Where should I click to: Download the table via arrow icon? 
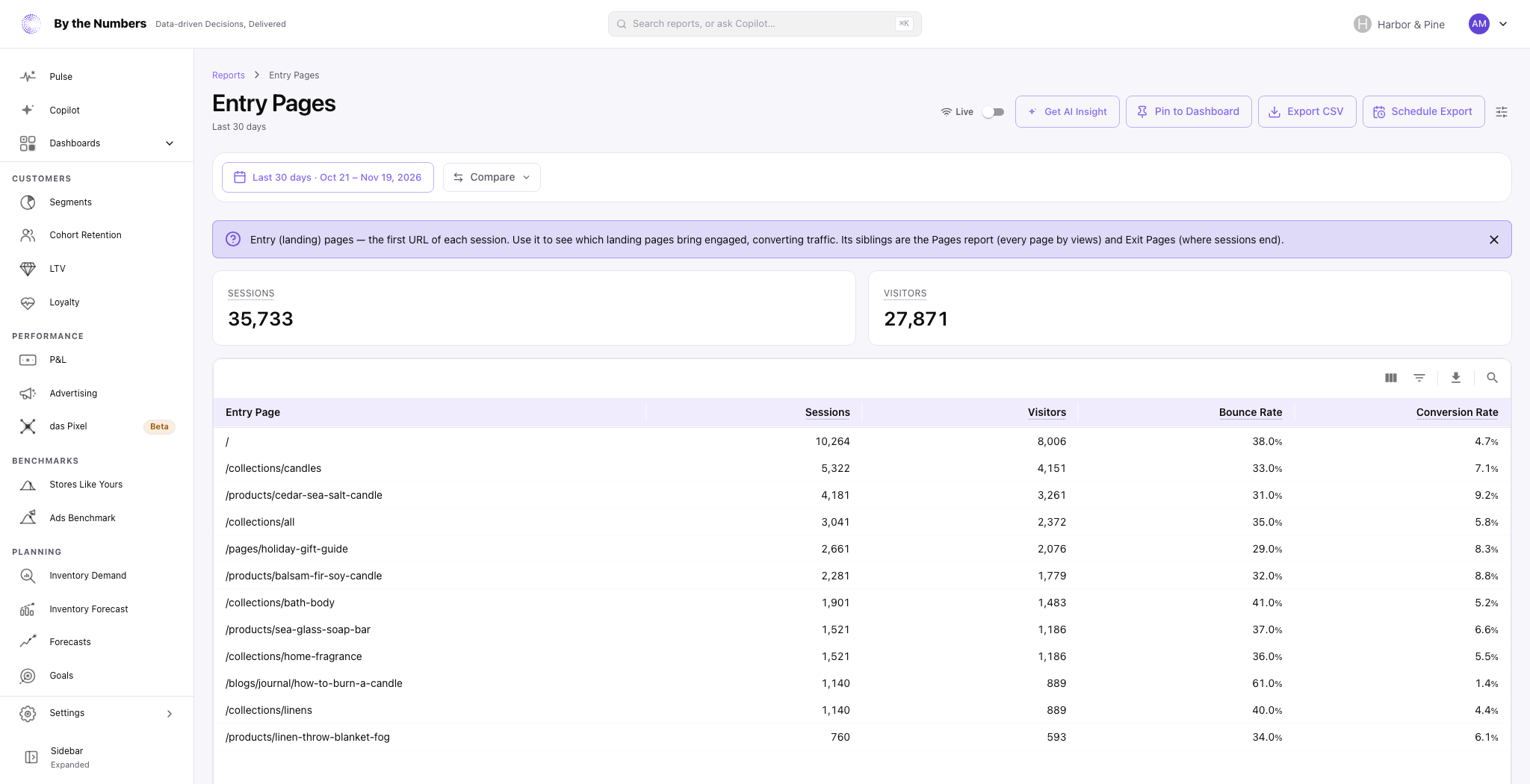tap(1456, 378)
